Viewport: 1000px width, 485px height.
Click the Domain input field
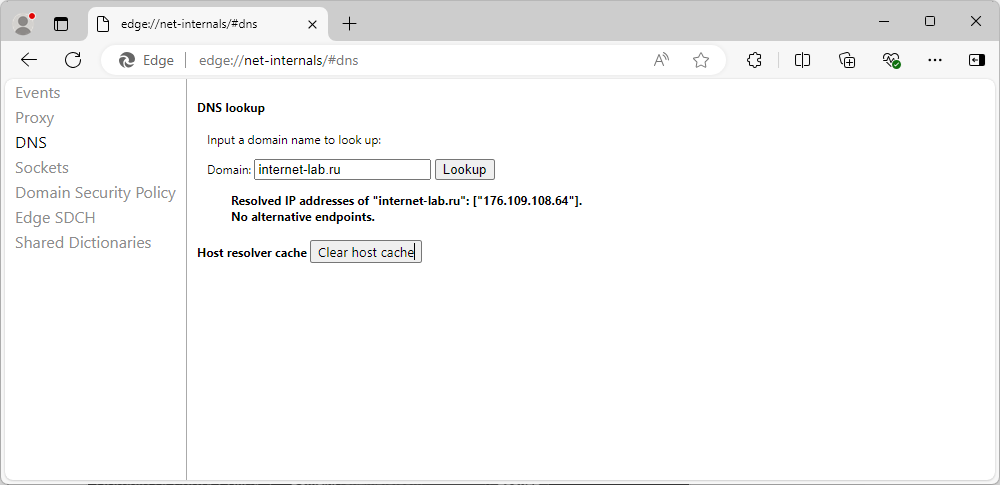(342, 170)
